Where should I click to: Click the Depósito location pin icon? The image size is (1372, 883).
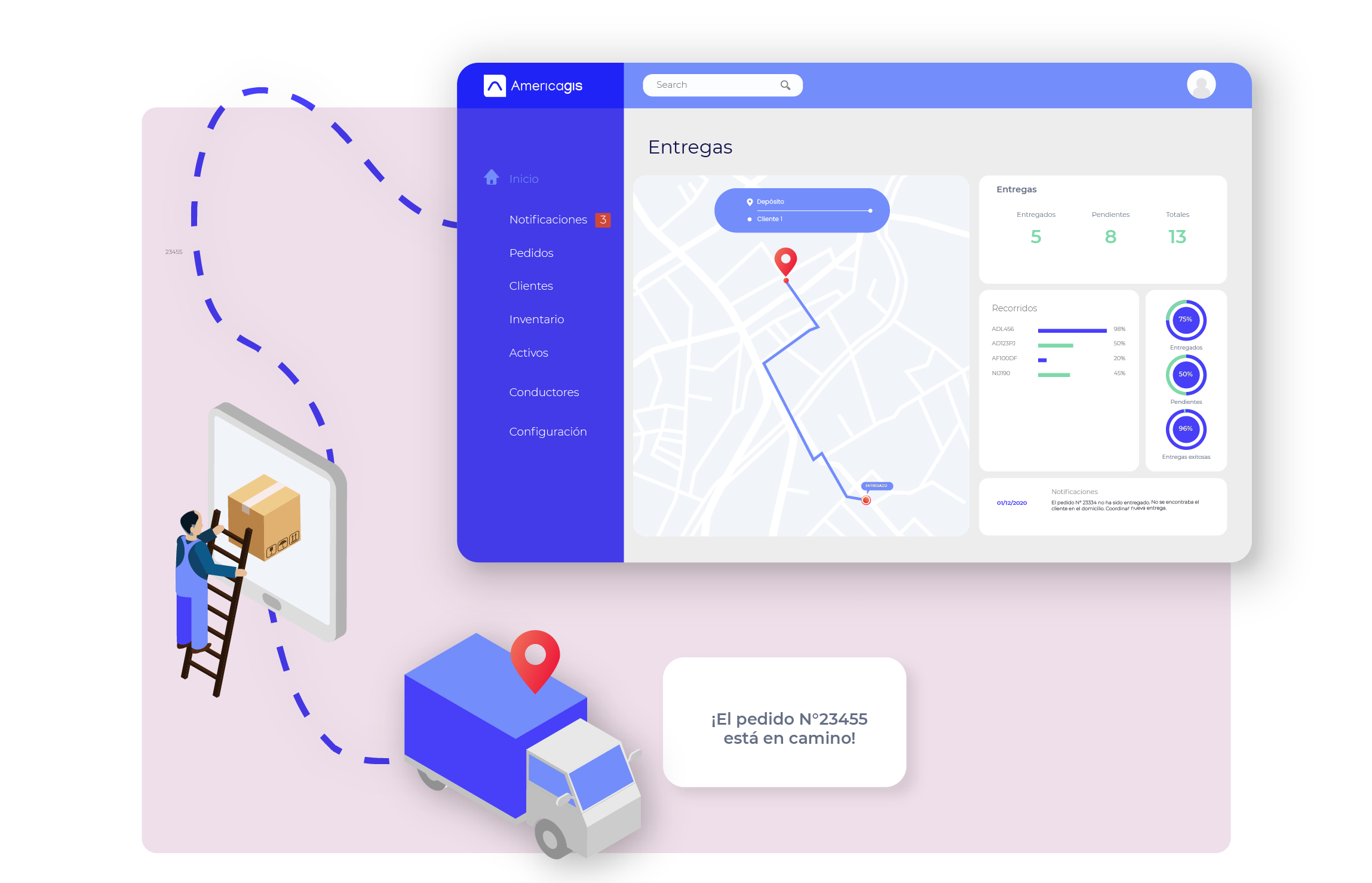coord(750,199)
